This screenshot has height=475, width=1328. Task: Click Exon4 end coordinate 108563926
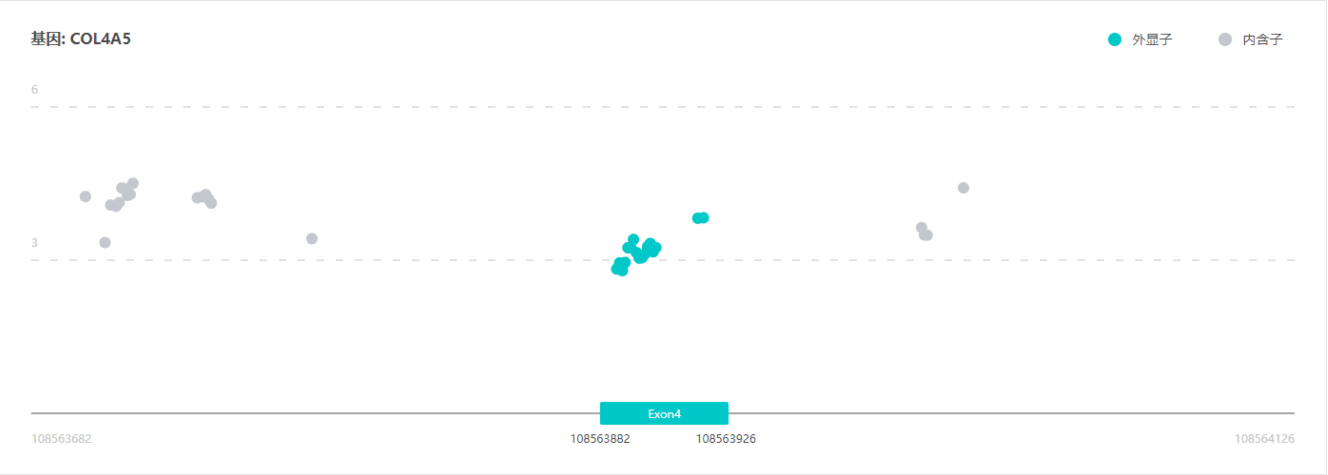(726, 438)
